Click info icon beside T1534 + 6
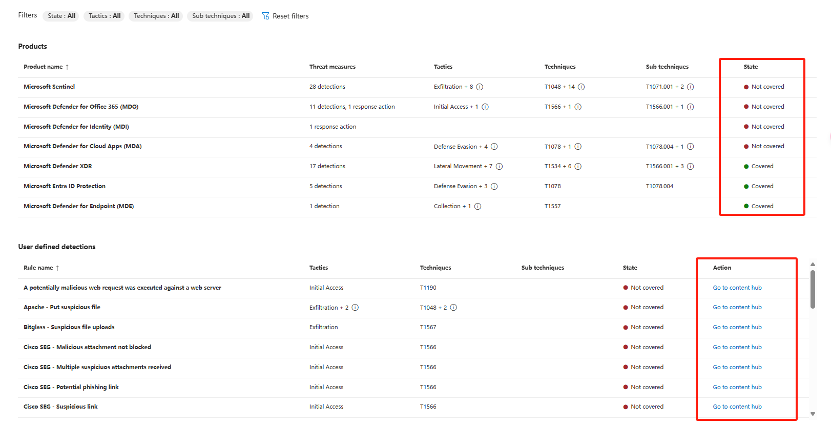832x426 pixels. (x=578, y=167)
